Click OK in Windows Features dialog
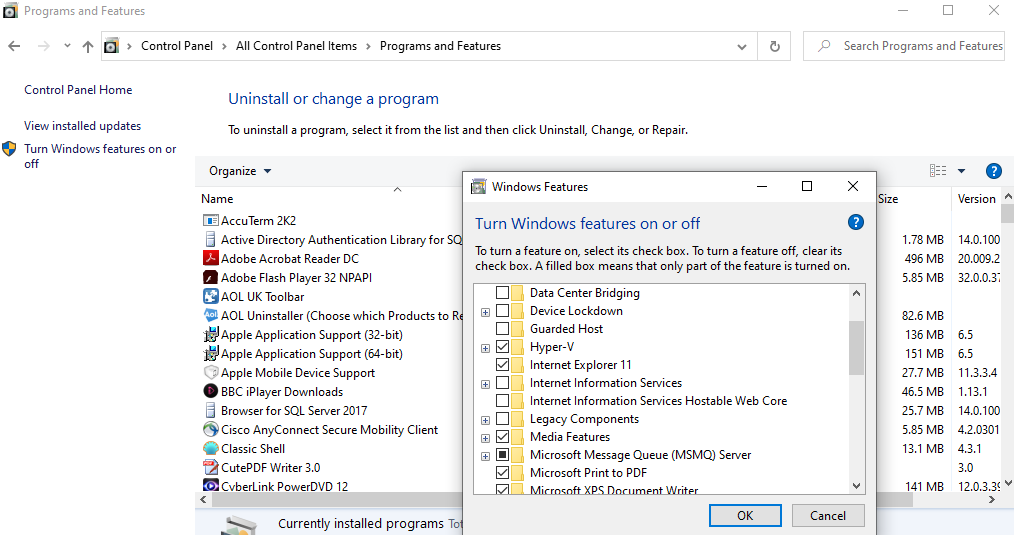Image resolution: width=1014 pixels, height=535 pixels. [x=745, y=516]
